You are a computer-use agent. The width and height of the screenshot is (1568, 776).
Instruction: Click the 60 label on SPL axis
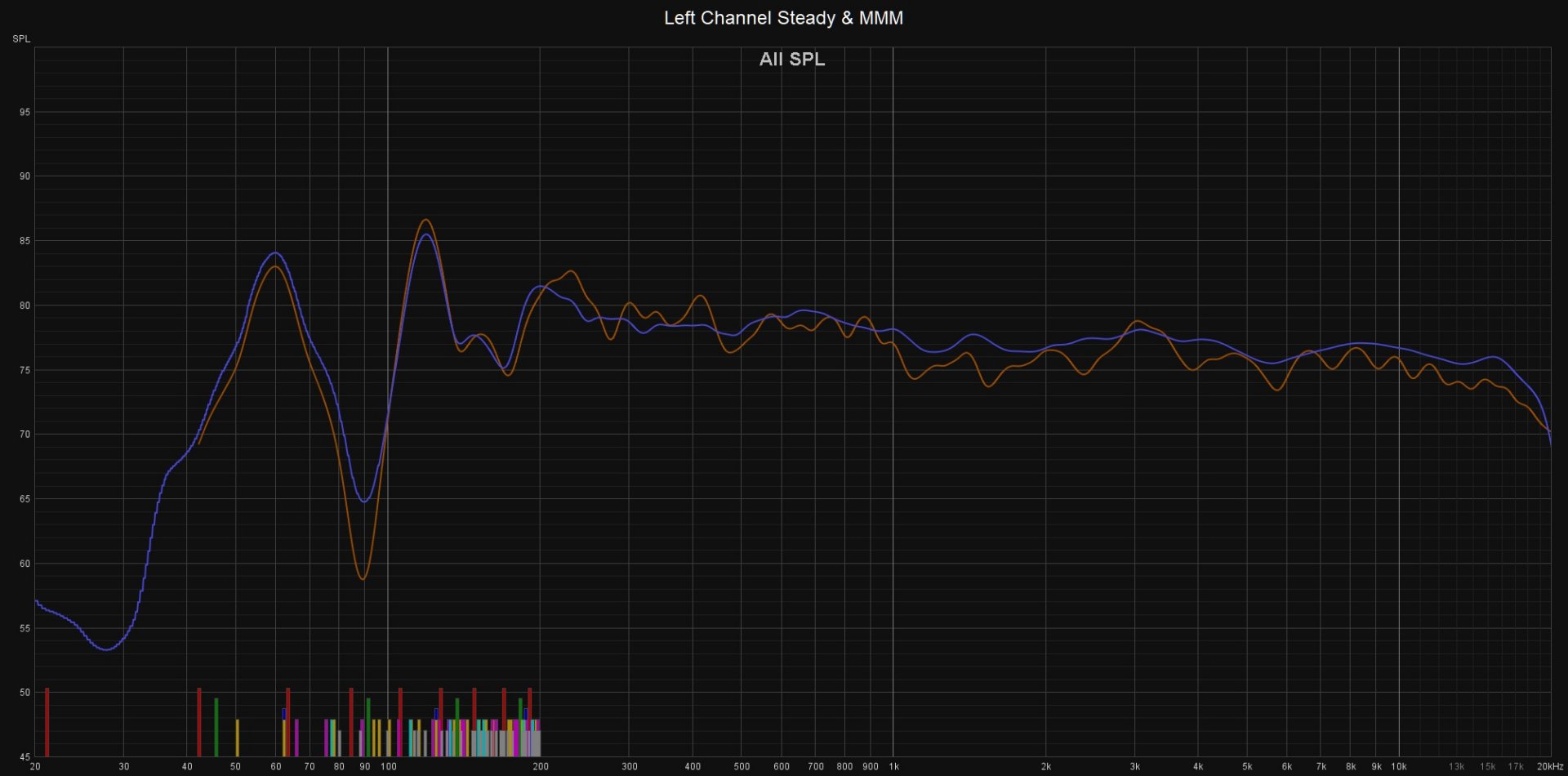coord(24,564)
